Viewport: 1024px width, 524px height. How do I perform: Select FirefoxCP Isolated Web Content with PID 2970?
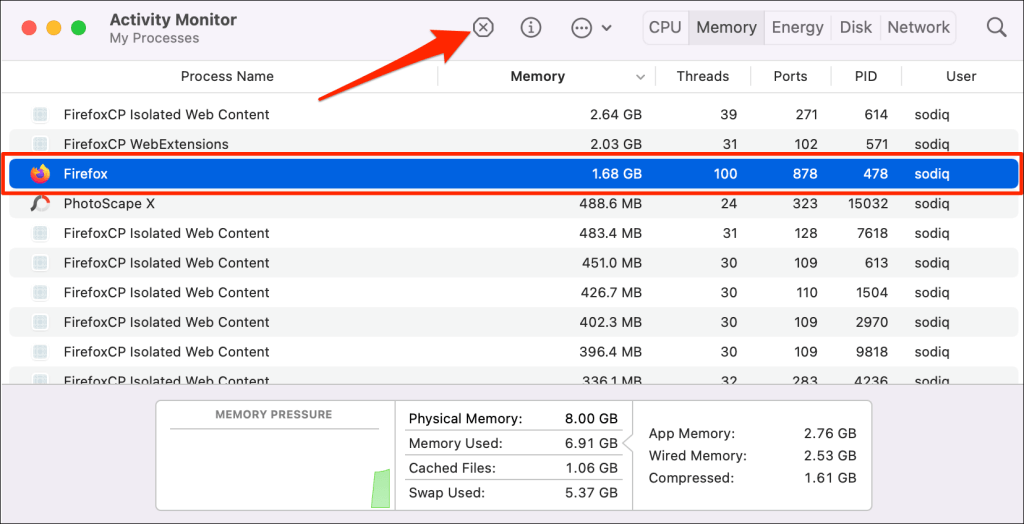click(x=512, y=322)
